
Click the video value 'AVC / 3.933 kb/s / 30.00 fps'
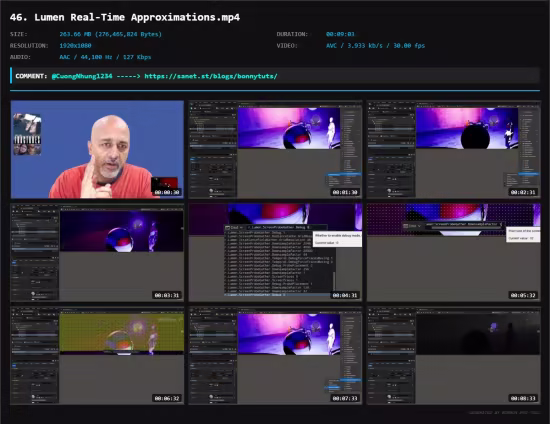tap(375, 46)
